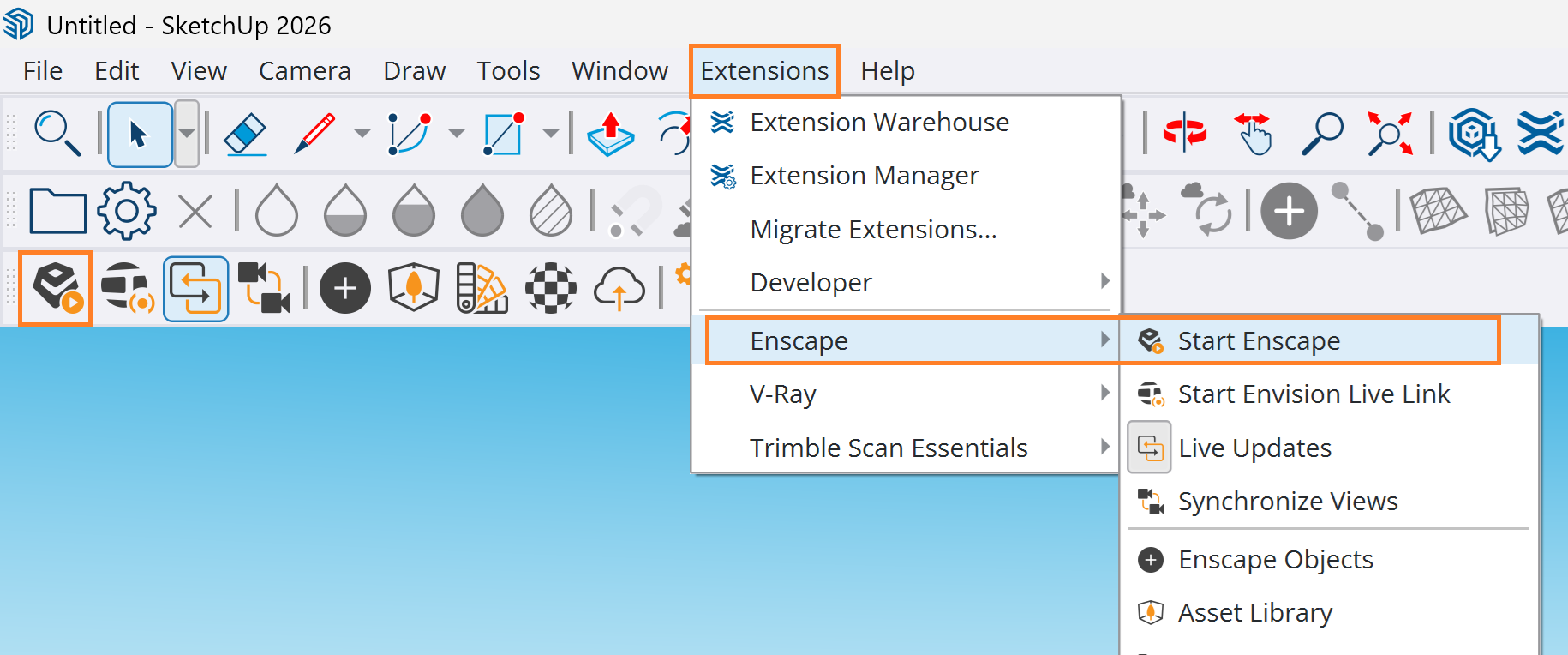Choose Enscape Objects in the submenu
Viewport: 1568px width, 655px height.
pos(1329,560)
